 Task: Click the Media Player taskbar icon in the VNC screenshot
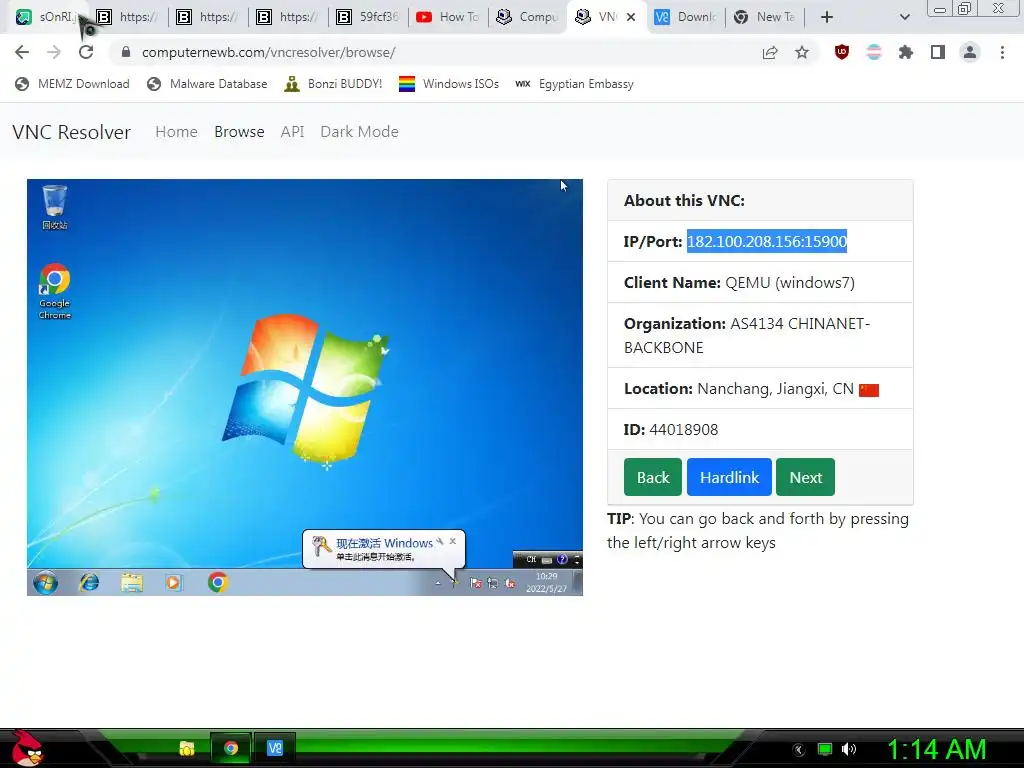174,583
